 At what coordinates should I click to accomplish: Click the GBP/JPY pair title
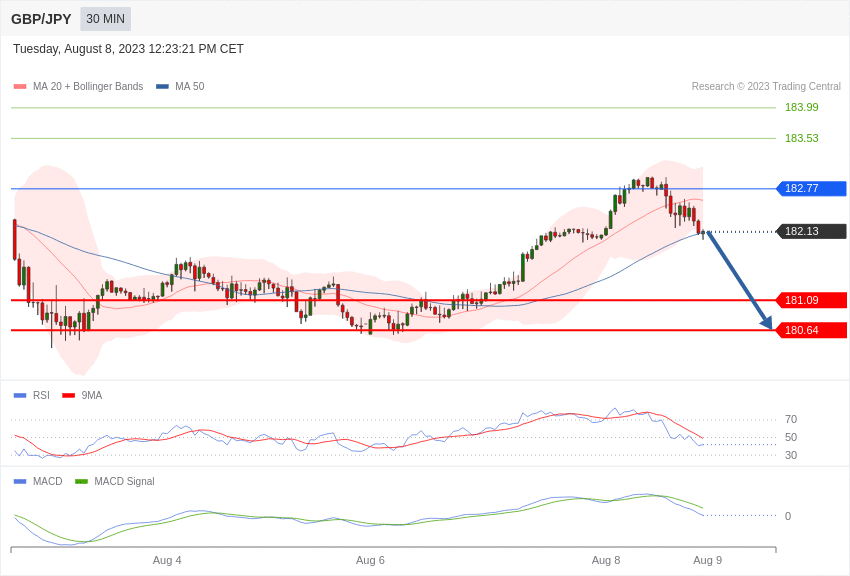click(41, 19)
